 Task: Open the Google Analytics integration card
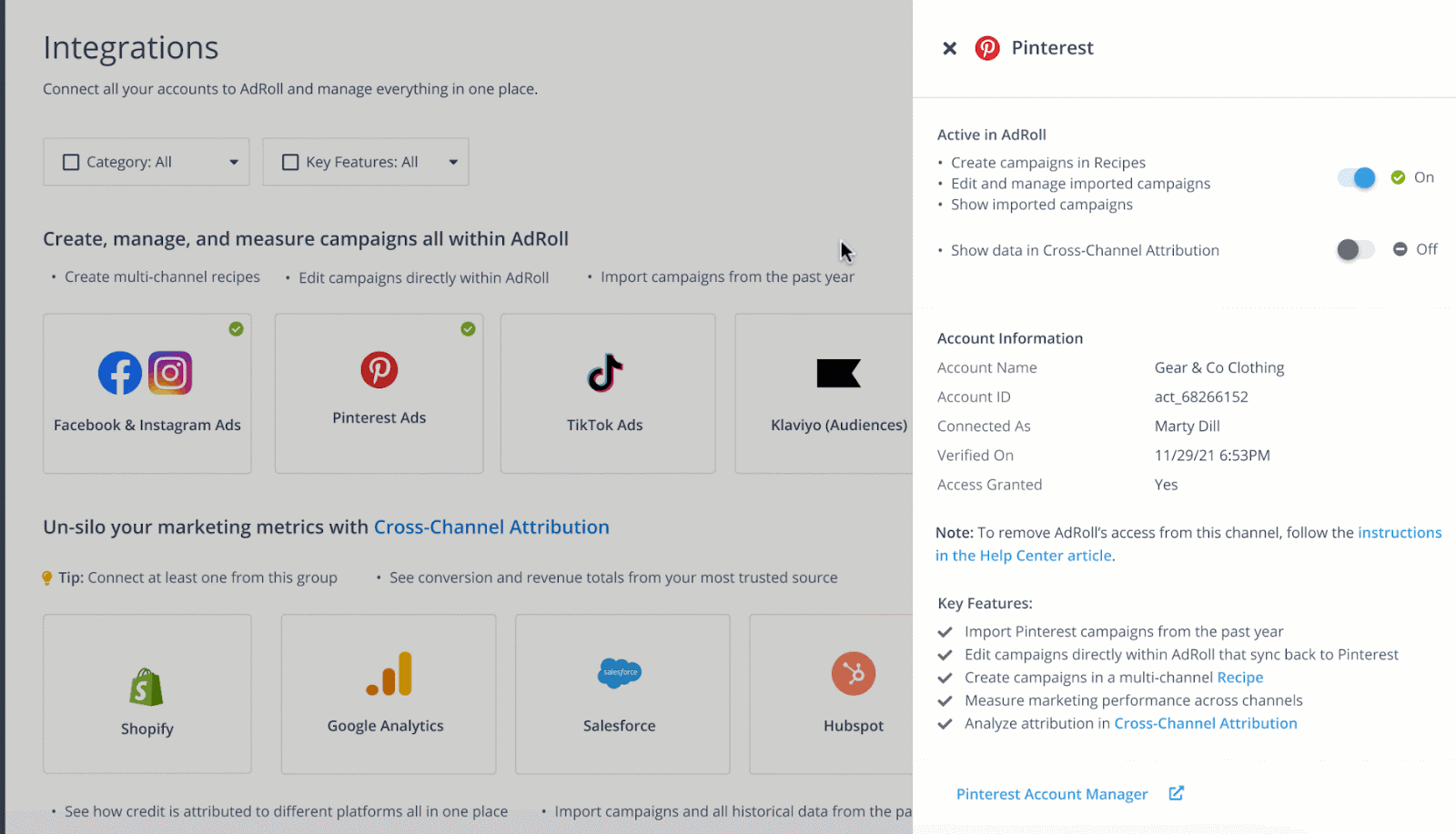point(388,694)
